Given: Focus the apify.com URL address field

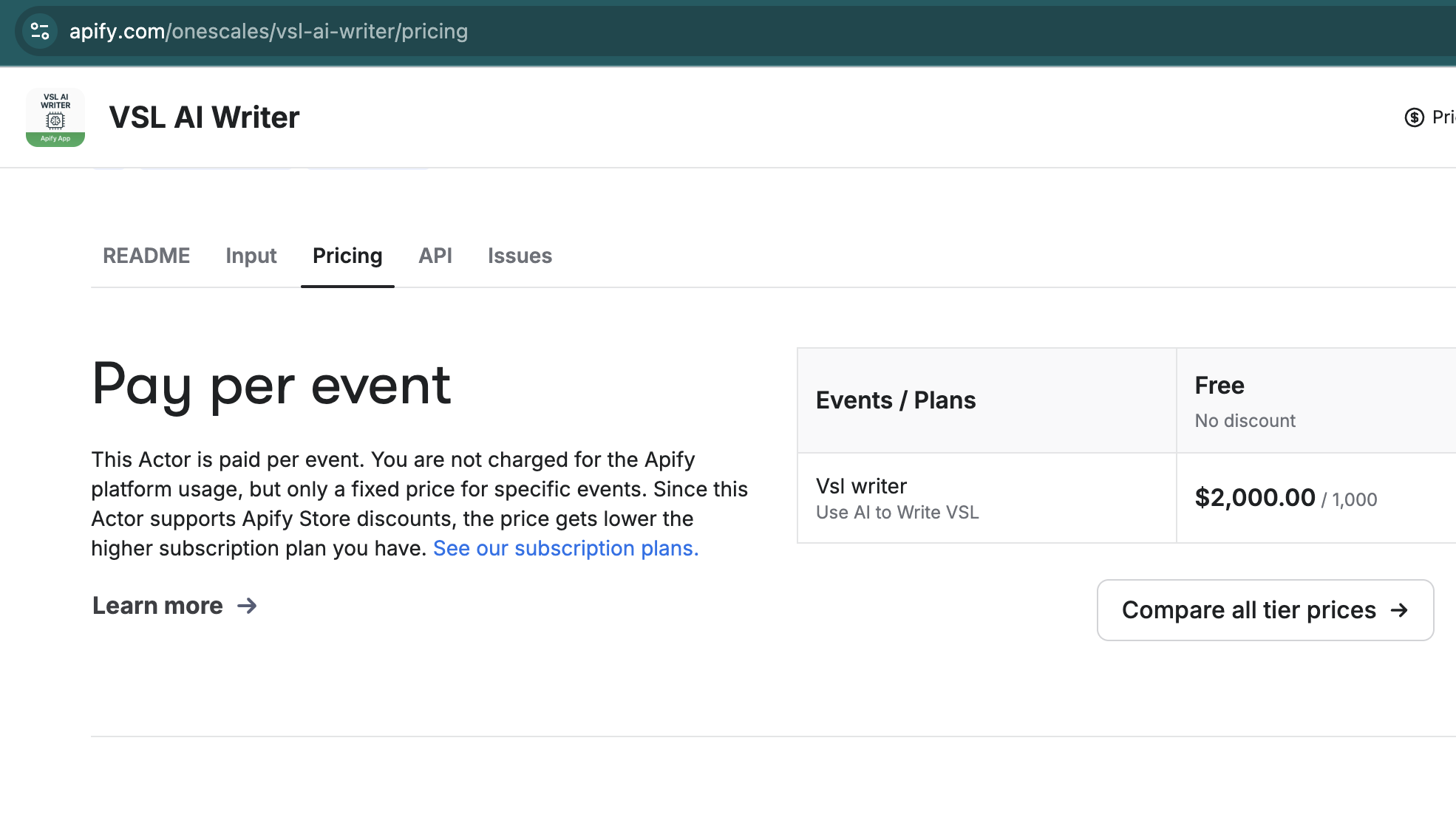Looking at the screenshot, I should 268,31.
